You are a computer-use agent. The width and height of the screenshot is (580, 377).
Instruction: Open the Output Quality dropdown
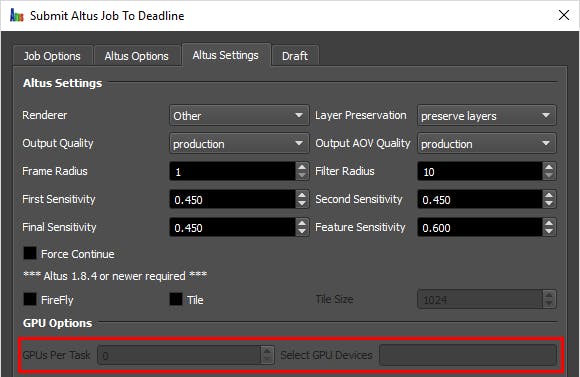click(239, 144)
